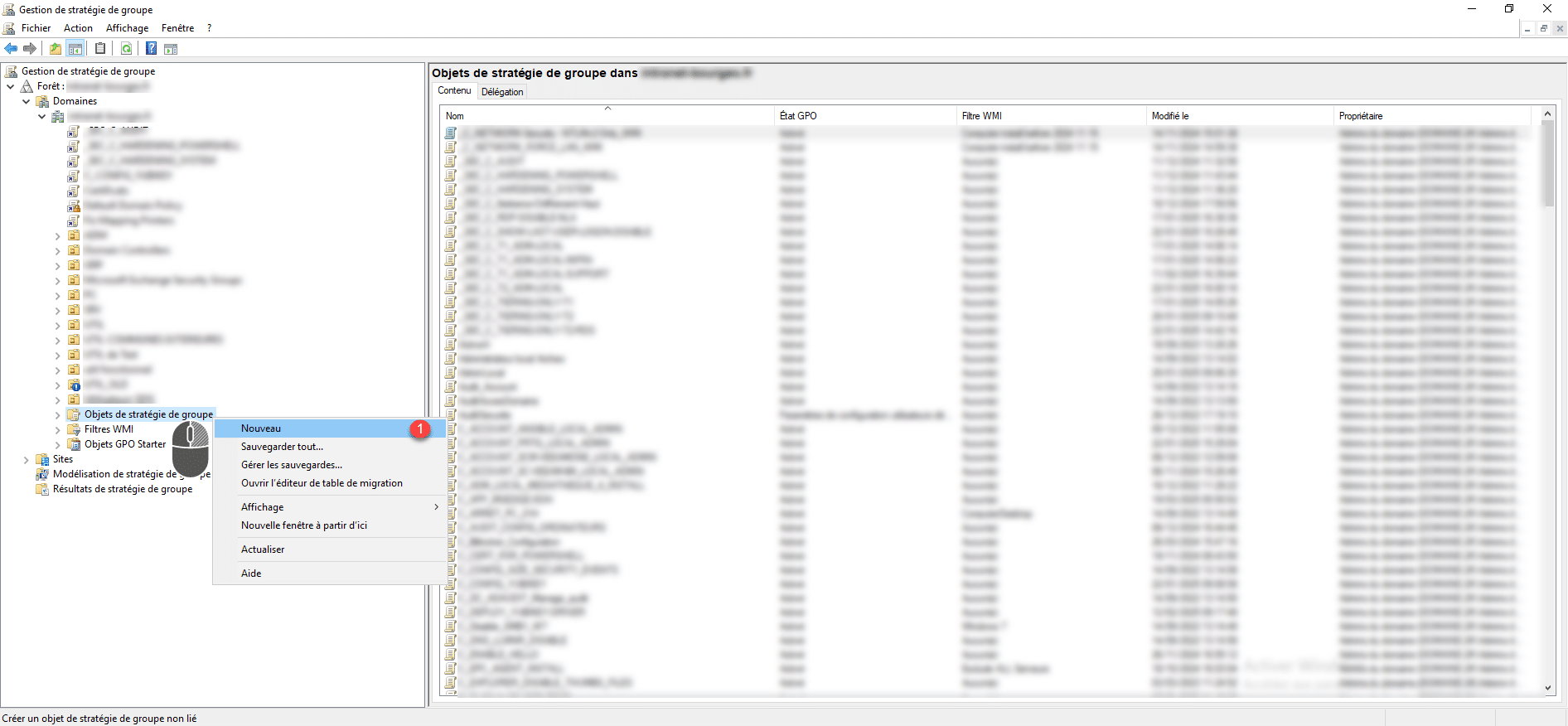Viewport: 1568px width, 726px height.
Task: Toggle the show/hide console tree icon
Action: [x=75, y=49]
